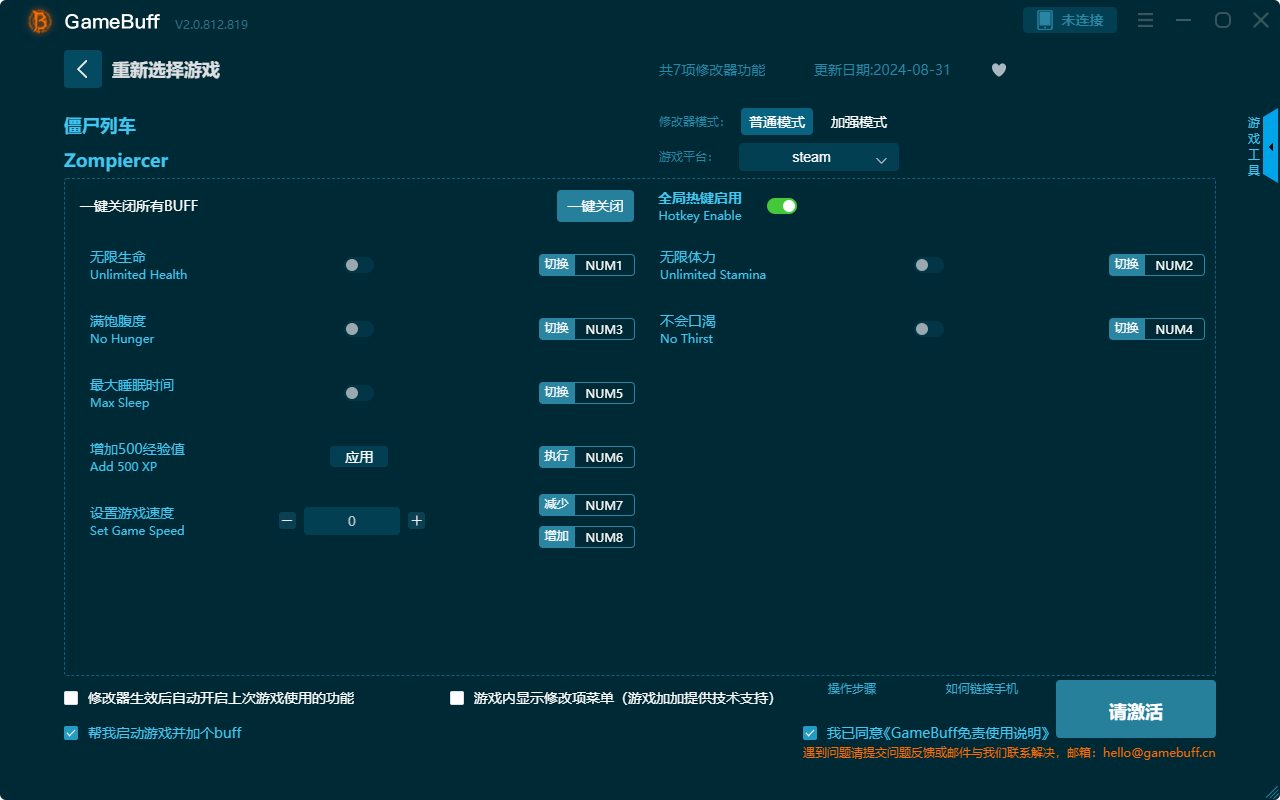Open the steam platform dropdown

(x=818, y=157)
